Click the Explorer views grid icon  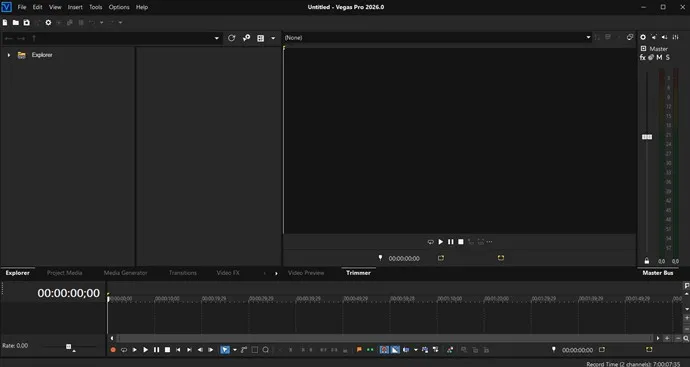click(261, 38)
